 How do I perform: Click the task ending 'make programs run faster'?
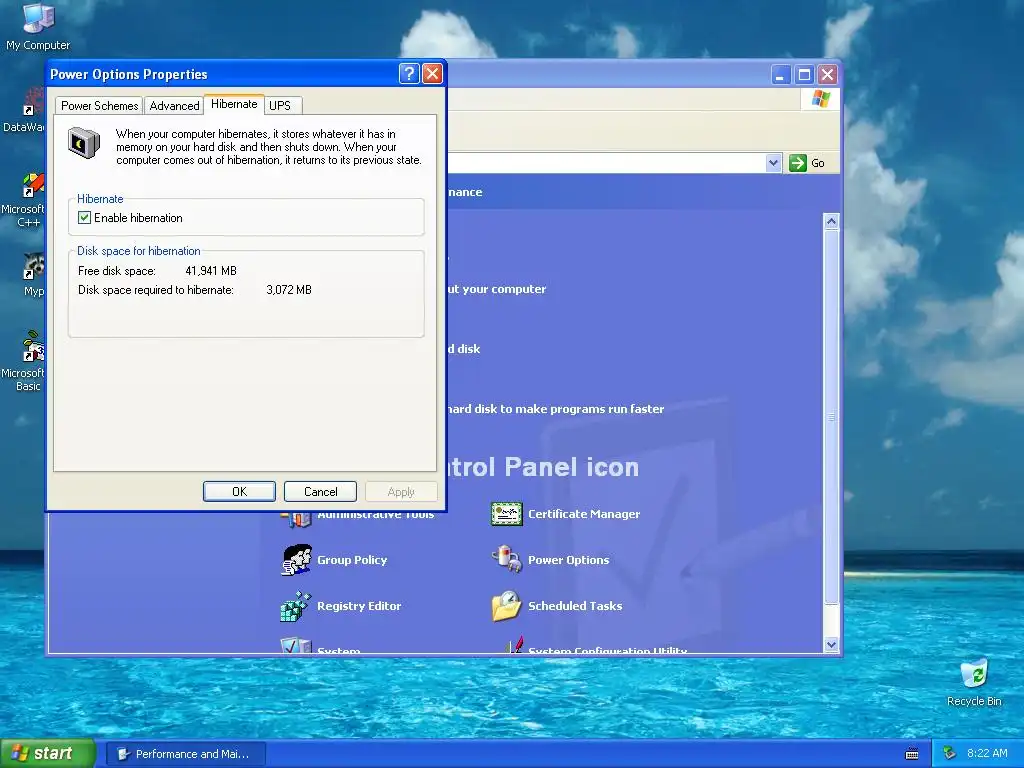click(x=555, y=409)
